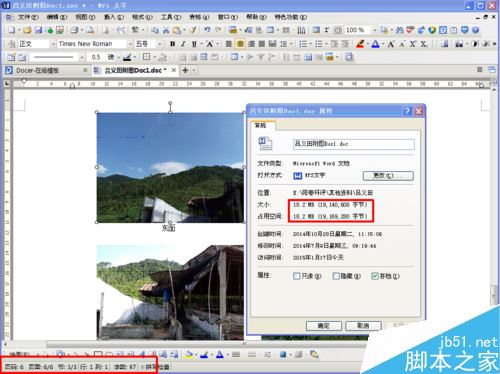Image resolution: width=500 pixels, height=374 pixels.
Task: Click the highlight color pen icon
Action: coord(360,44)
